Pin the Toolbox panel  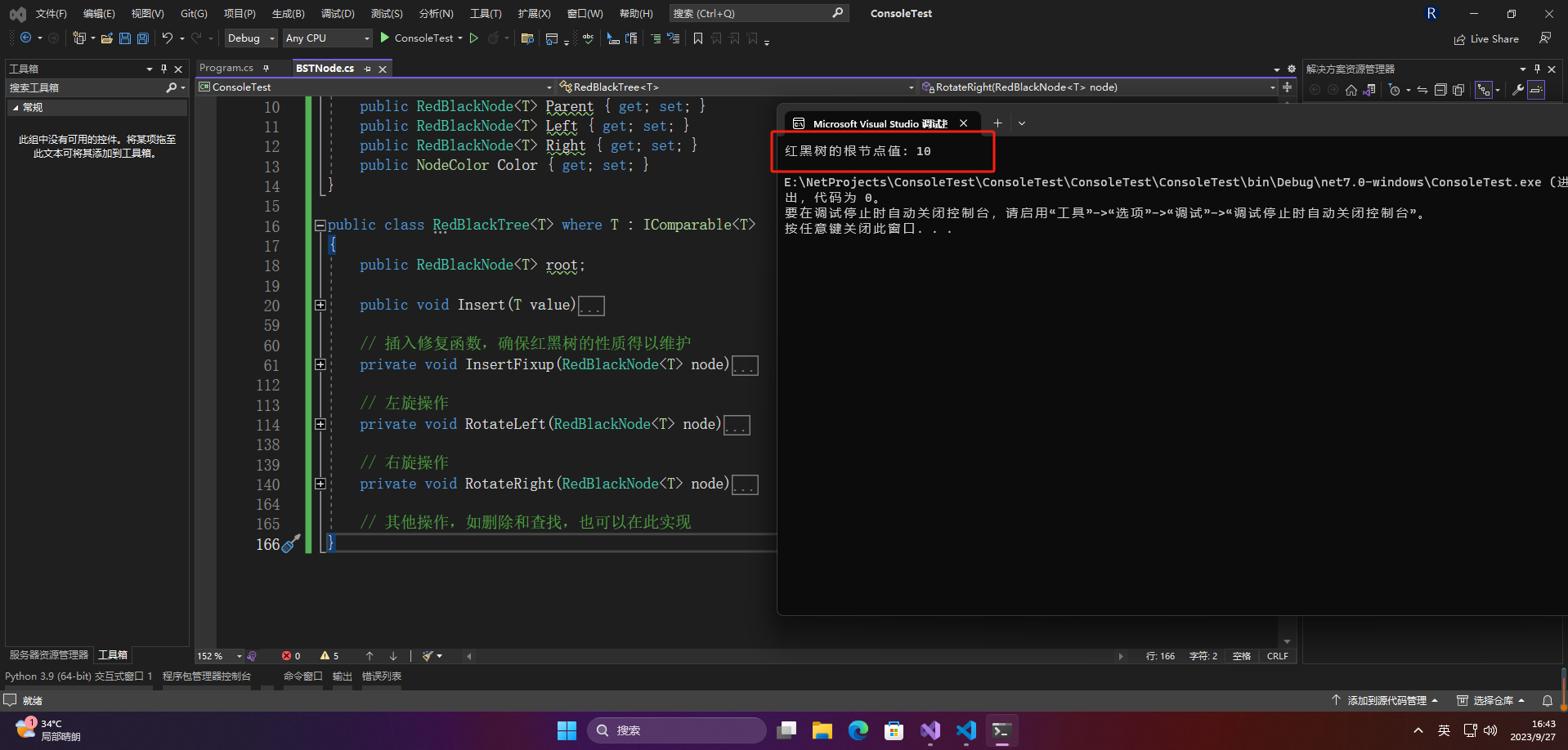pyautogui.click(x=164, y=69)
